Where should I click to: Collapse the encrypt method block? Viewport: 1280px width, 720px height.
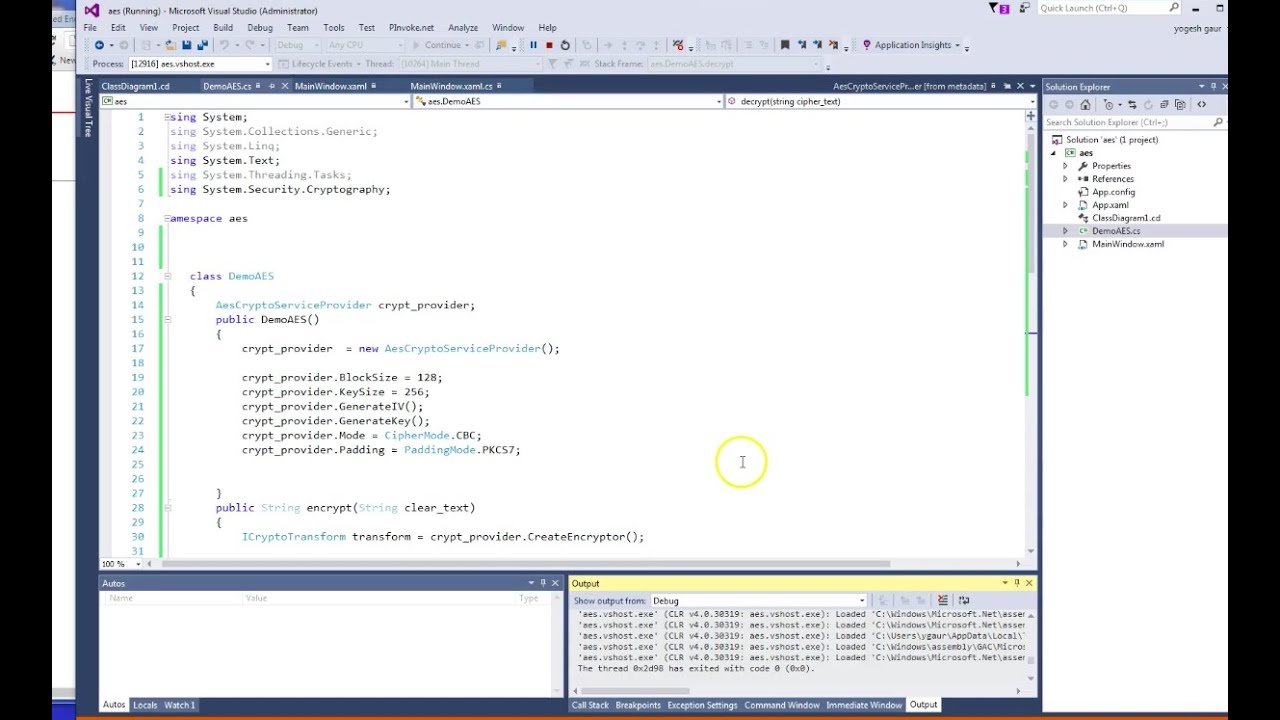[x=167, y=508]
